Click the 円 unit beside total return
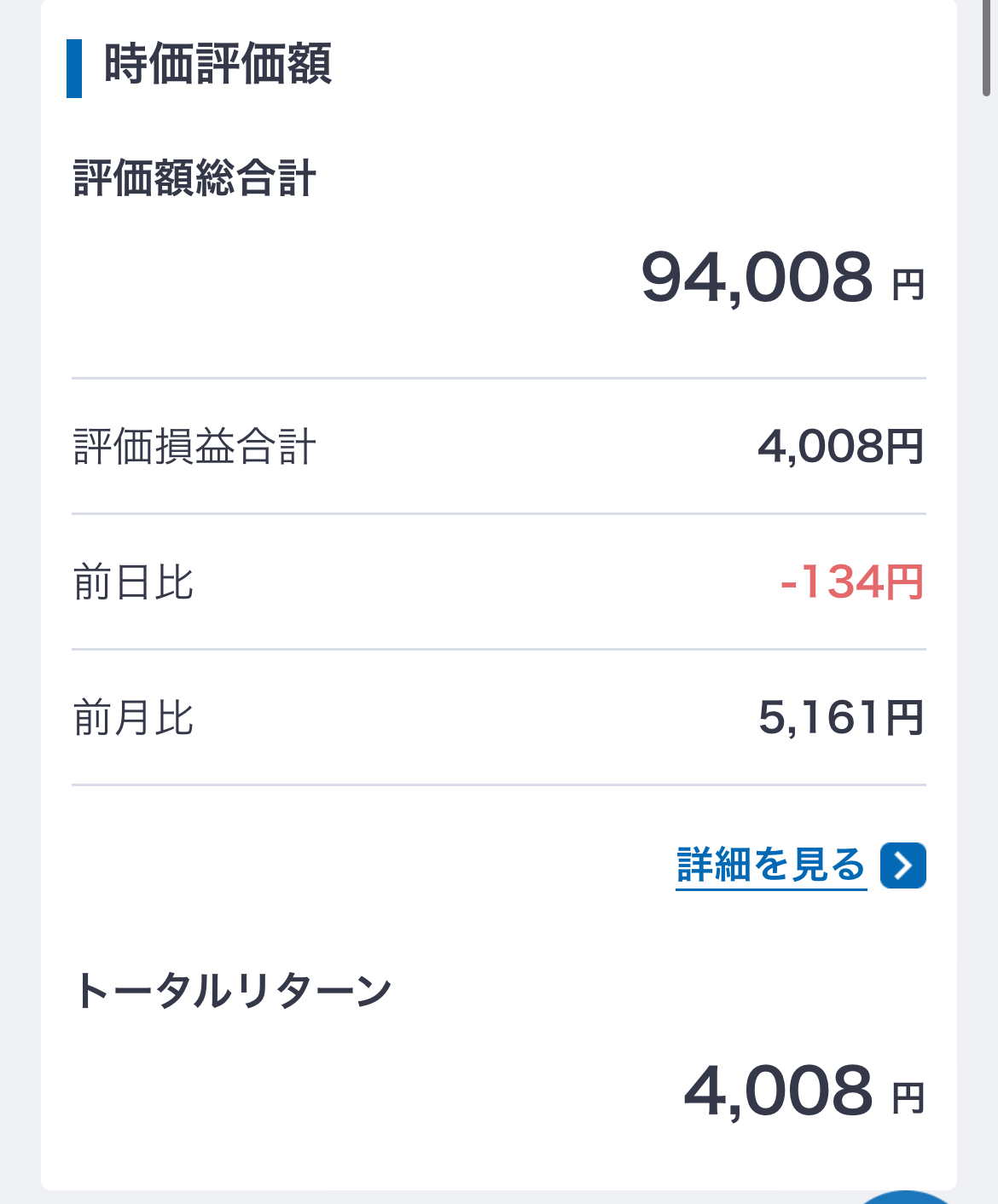 point(908,1098)
